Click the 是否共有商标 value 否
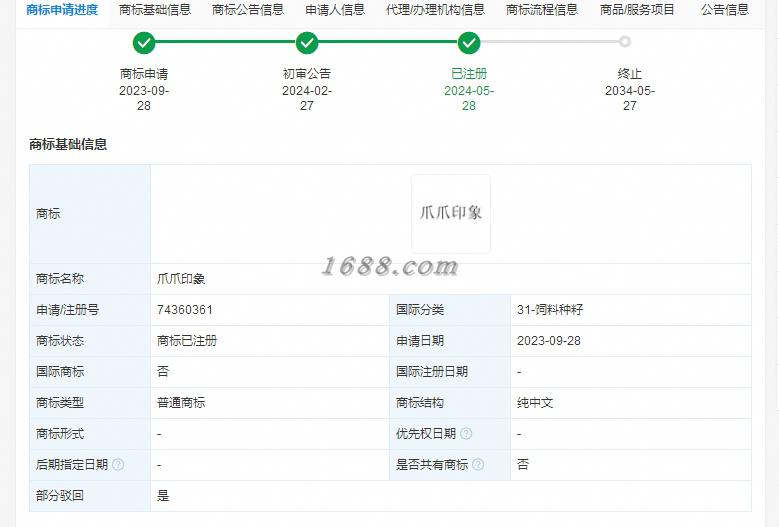 tap(523, 464)
